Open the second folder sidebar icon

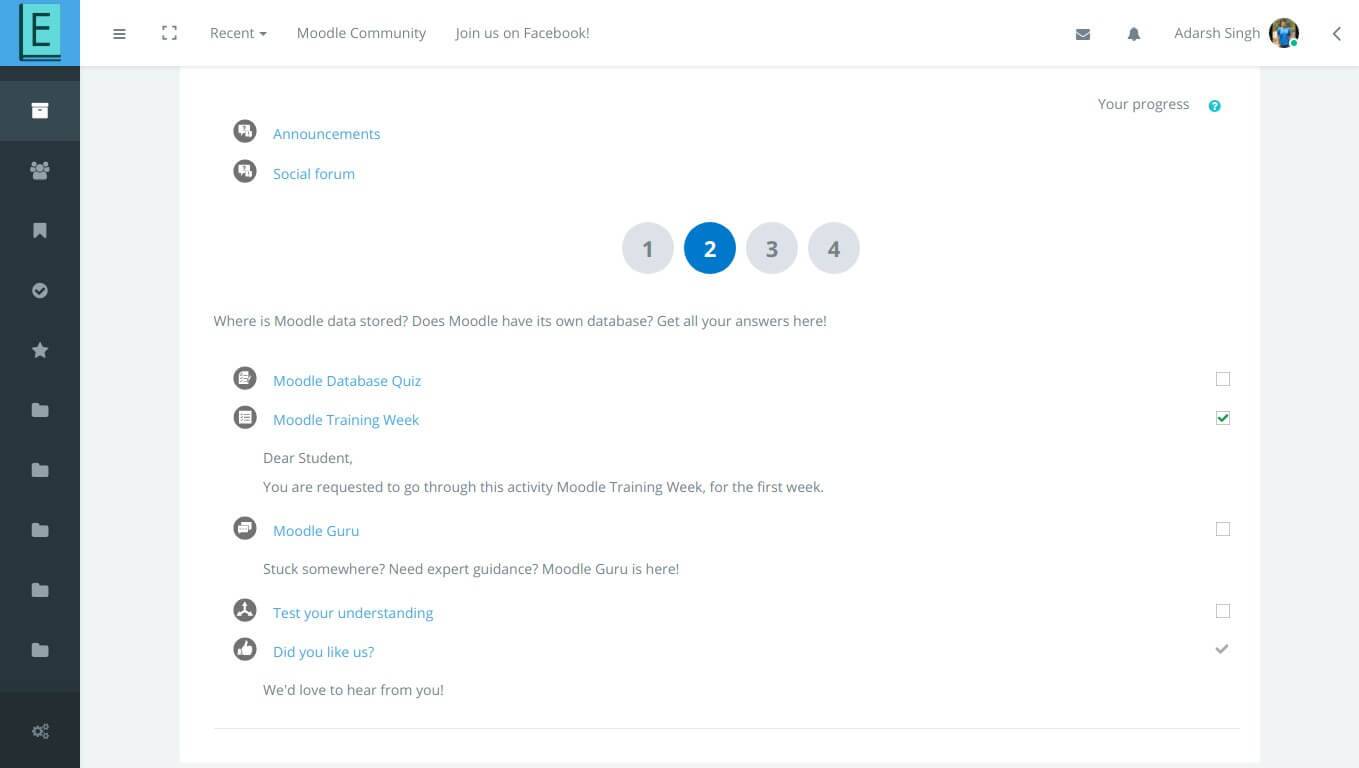tap(40, 470)
